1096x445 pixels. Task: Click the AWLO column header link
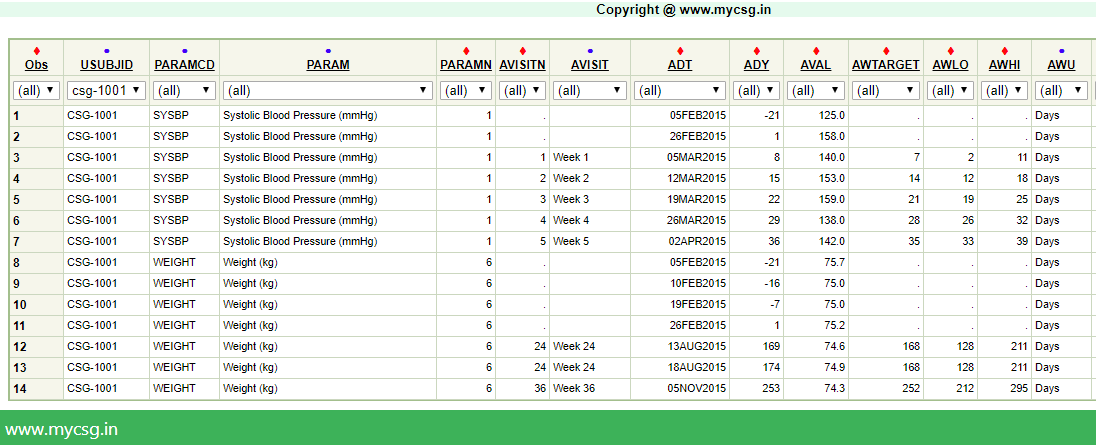[949, 65]
